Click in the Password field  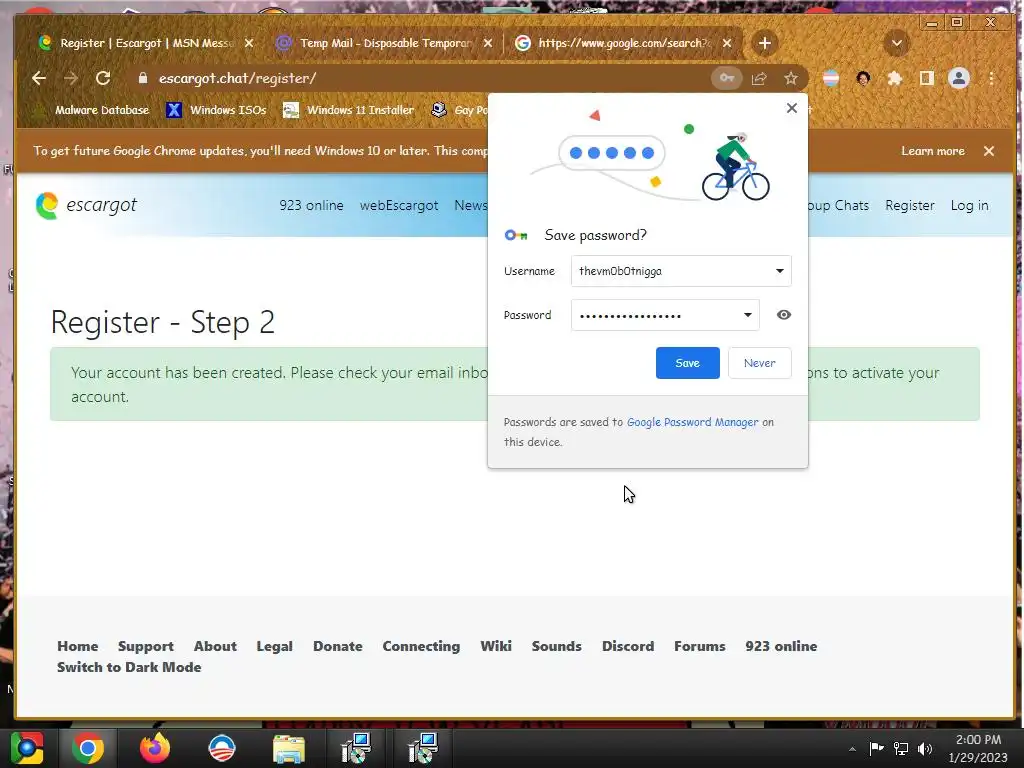[665, 315]
